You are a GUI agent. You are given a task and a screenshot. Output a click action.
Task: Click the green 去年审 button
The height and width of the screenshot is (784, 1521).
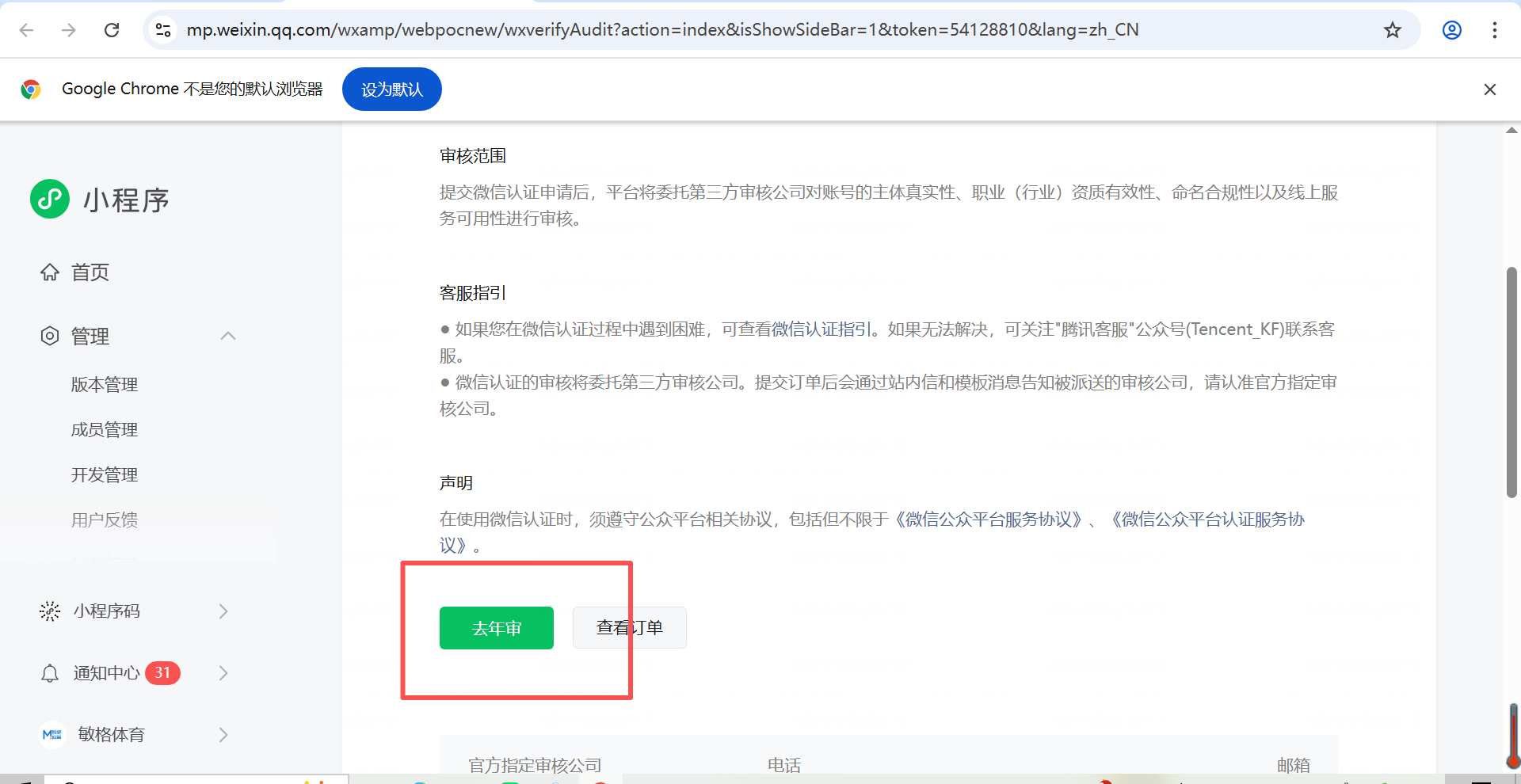click(x=497, y=628)
